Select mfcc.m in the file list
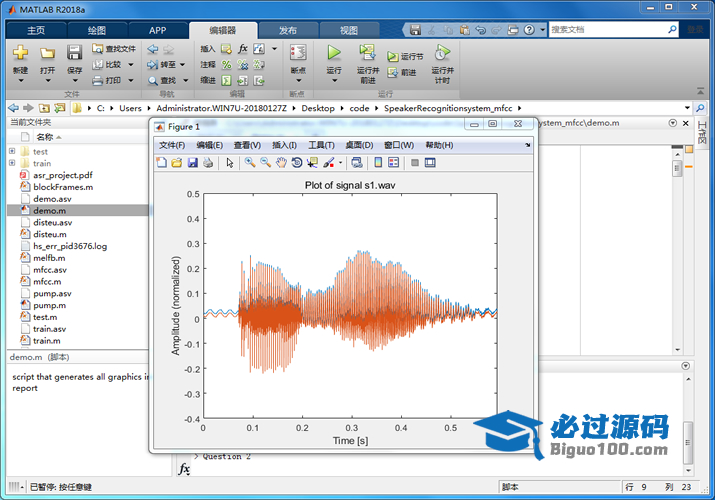Viewport: 715px width, 500px height. 47,282
